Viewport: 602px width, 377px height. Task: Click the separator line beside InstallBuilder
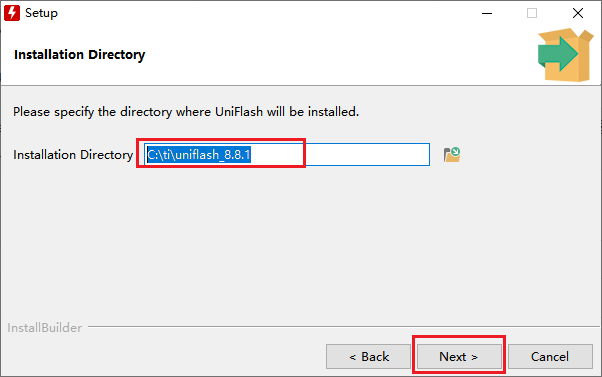coord(344,327)
